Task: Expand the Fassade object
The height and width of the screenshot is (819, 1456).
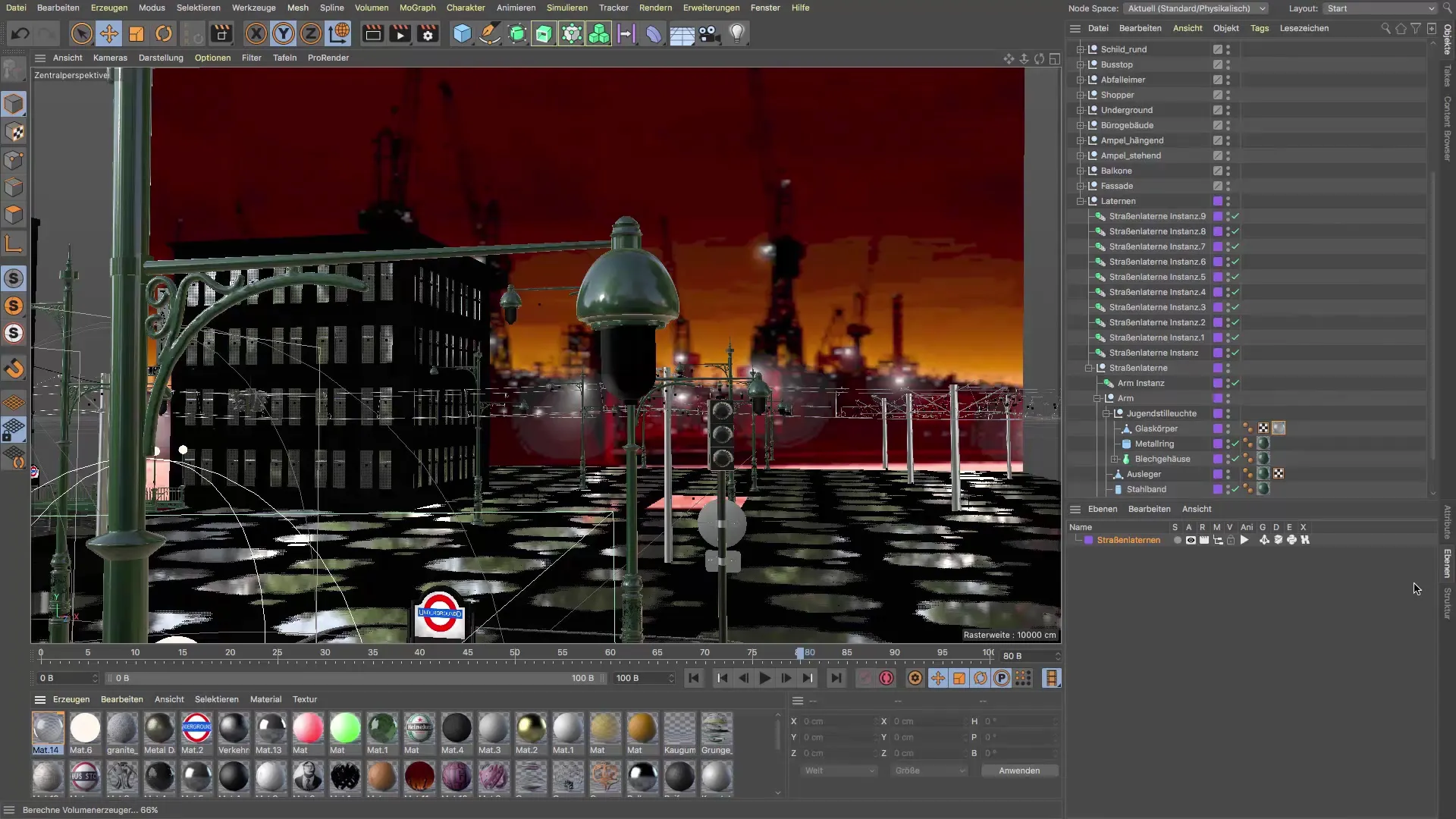Action: click(1080, 186)
